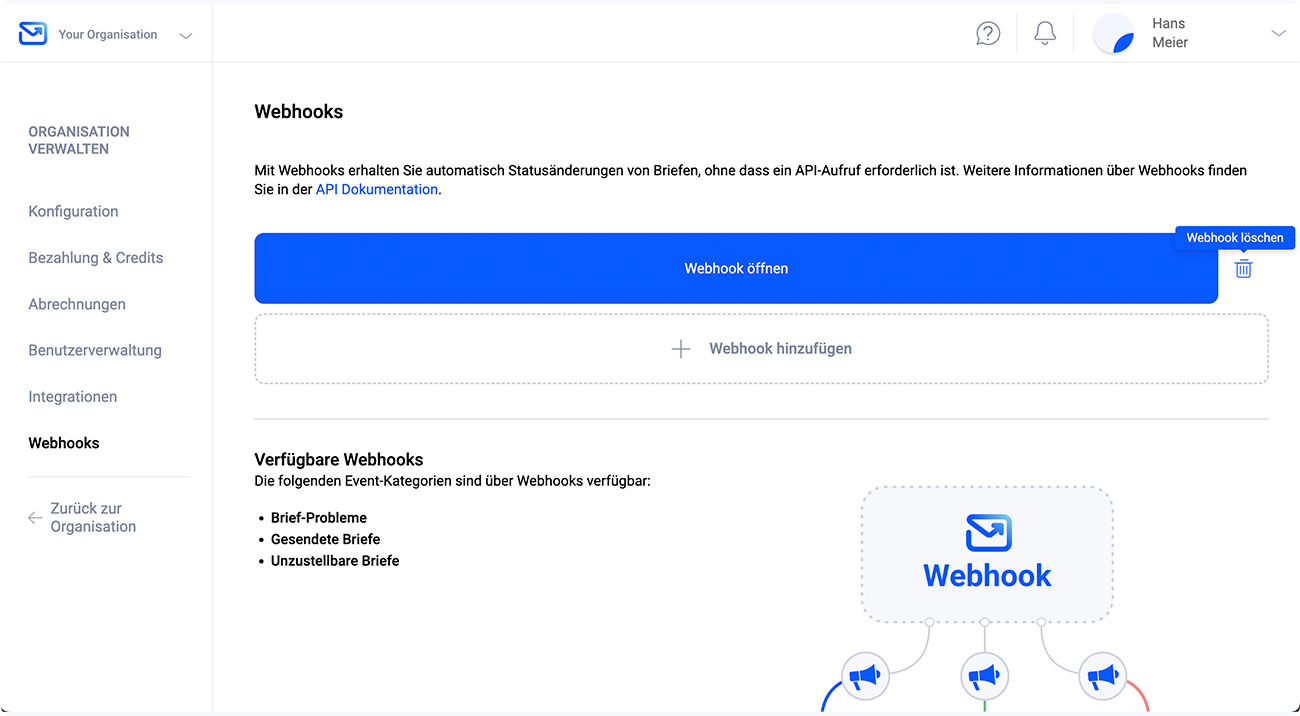This screenshot has height=716, width=1300.
Task: Click the Webhook öffnen button
Action: tap(736, 268)
